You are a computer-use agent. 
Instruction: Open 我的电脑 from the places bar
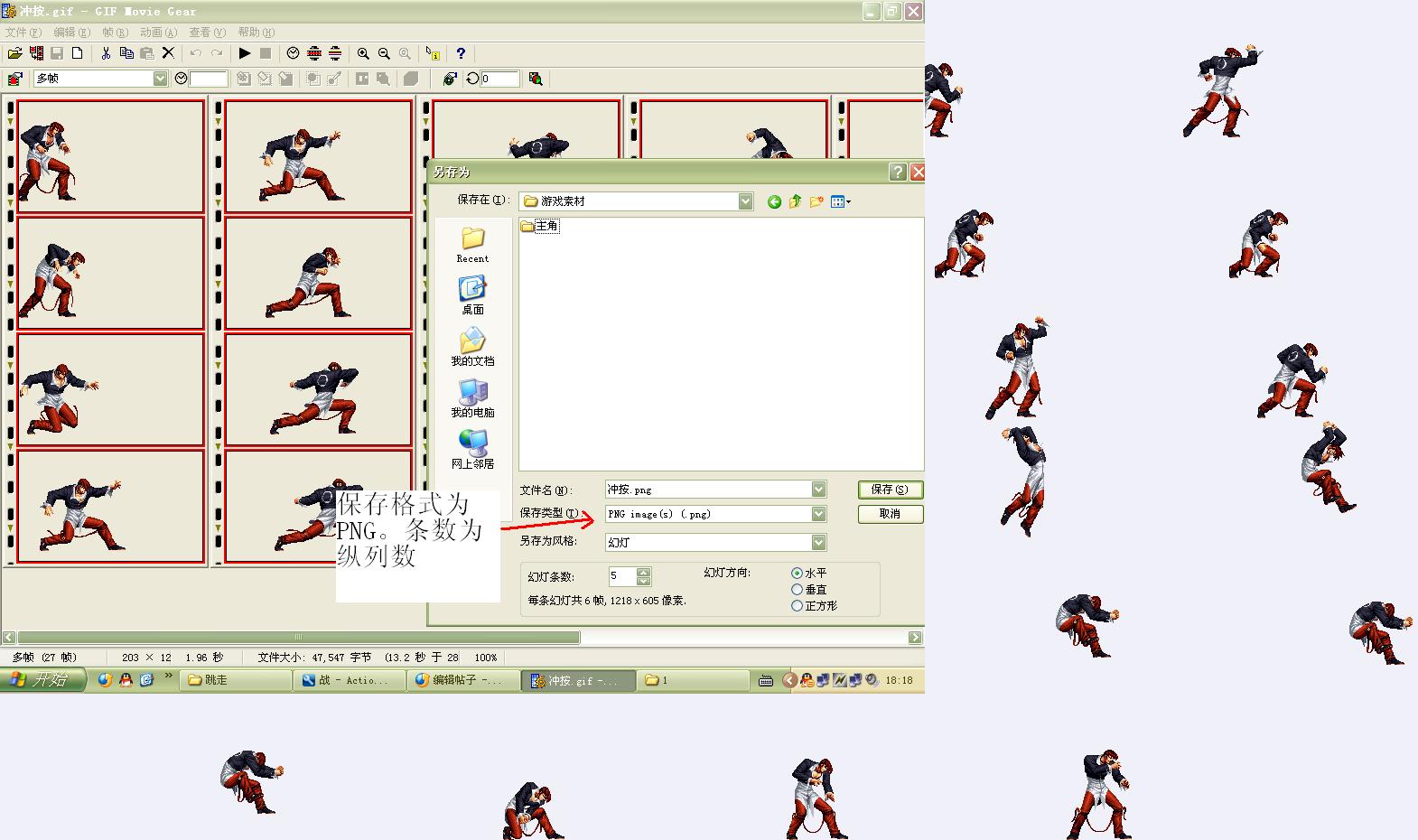coord(472,398)
